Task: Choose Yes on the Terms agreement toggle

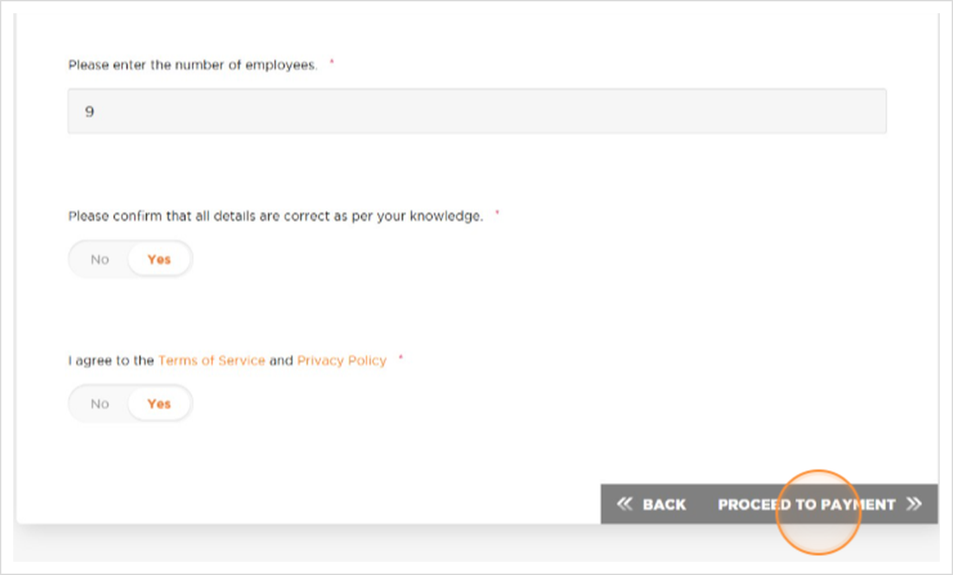Action: point(159,404)
